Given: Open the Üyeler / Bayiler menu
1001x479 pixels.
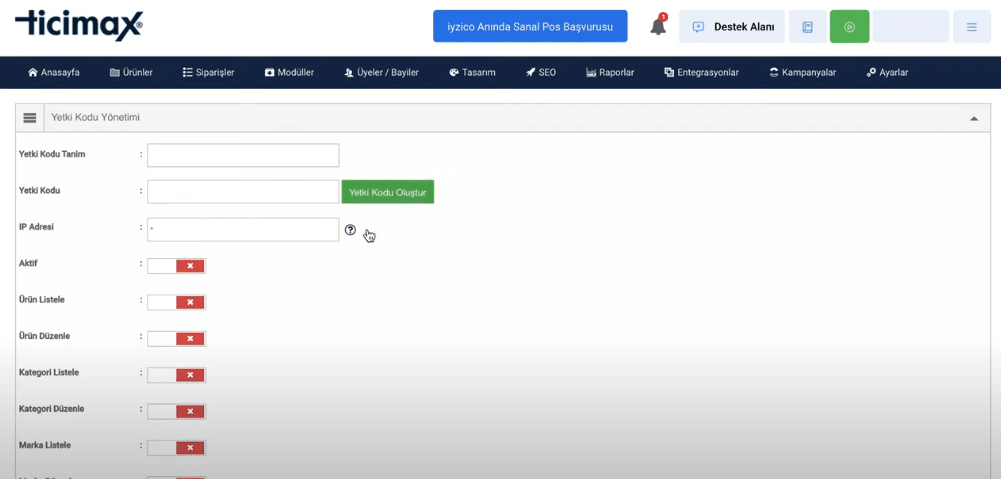Looking at the screenshot, I should point(381,73).
